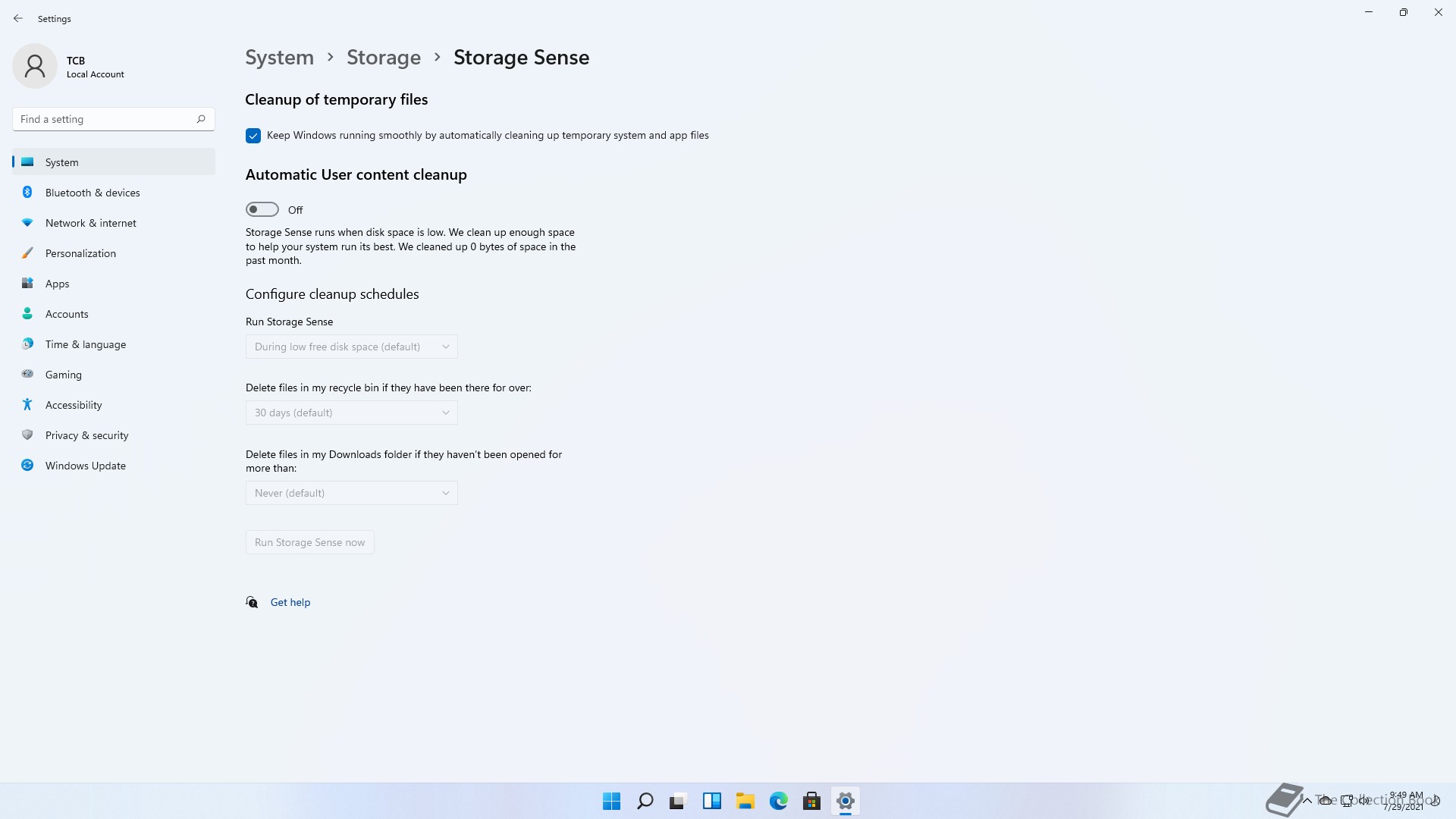Go to Personalization settings
1456x819 pixels.
(114, 253)
